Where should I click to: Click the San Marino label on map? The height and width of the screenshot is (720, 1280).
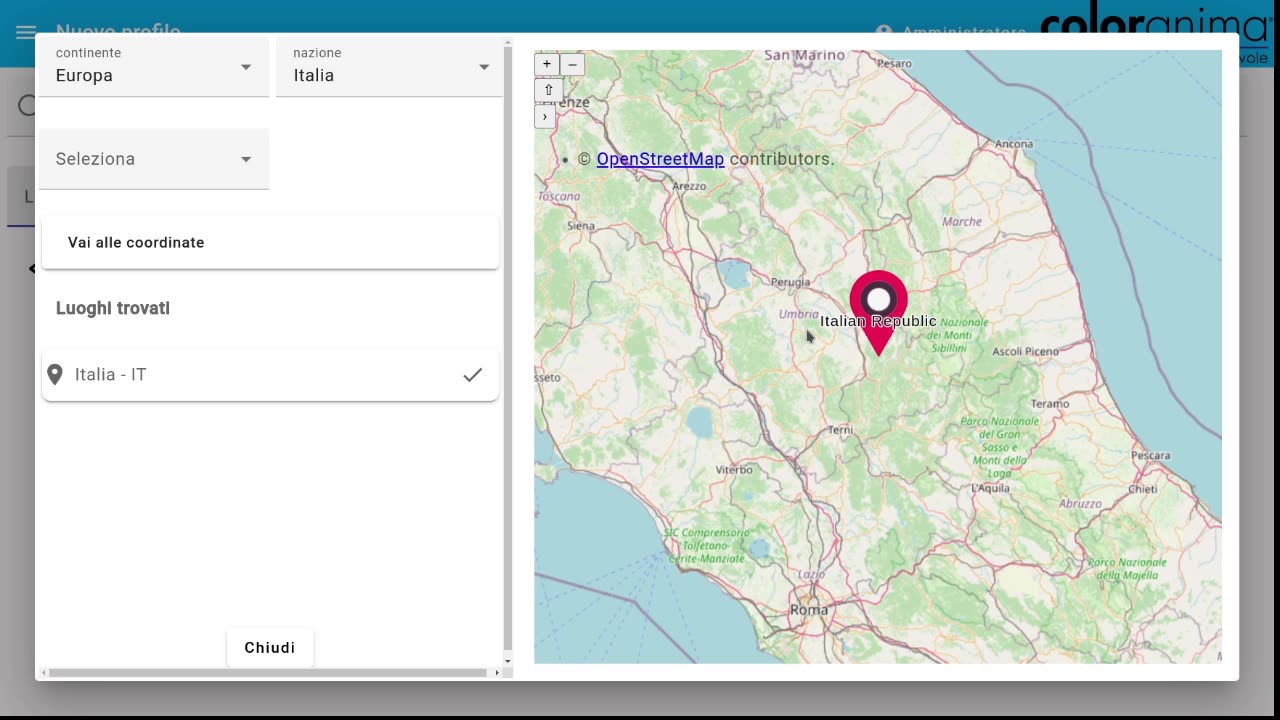[805, 56]
